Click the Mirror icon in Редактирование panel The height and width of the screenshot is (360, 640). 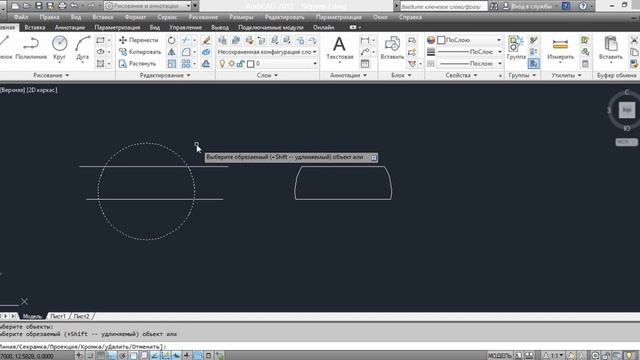tap(171, 52)
